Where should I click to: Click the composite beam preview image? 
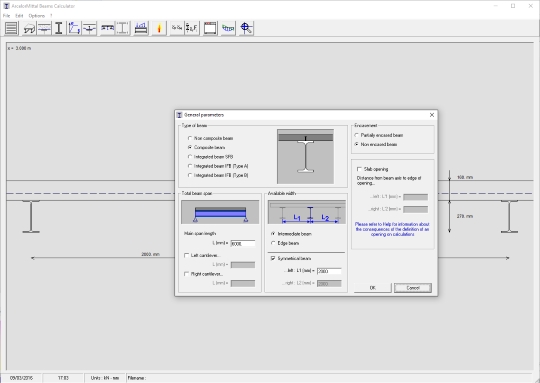click(x=305, y=156)
